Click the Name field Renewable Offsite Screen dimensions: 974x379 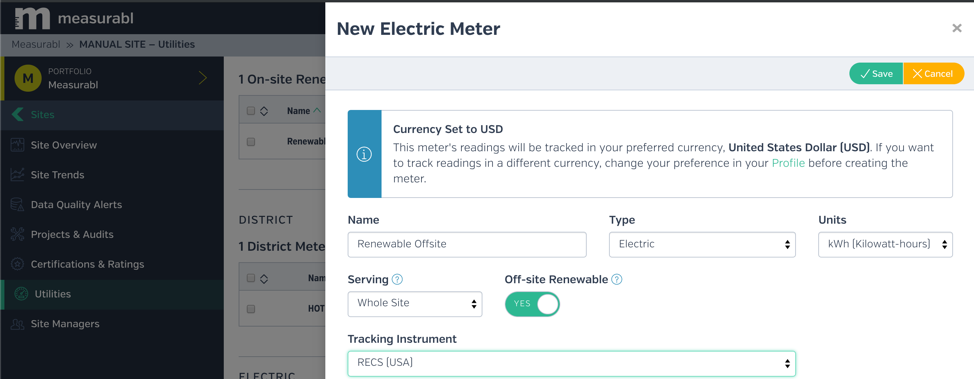pyautogui.click(x=467, y=244)
